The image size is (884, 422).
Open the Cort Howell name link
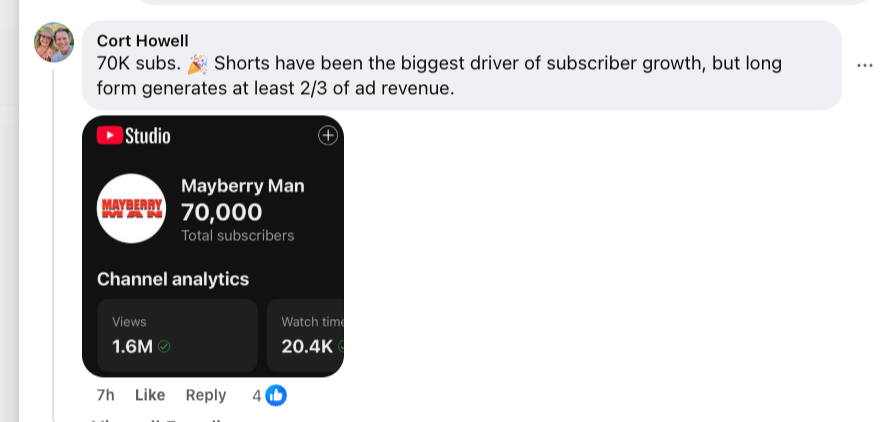click(140, 40)
